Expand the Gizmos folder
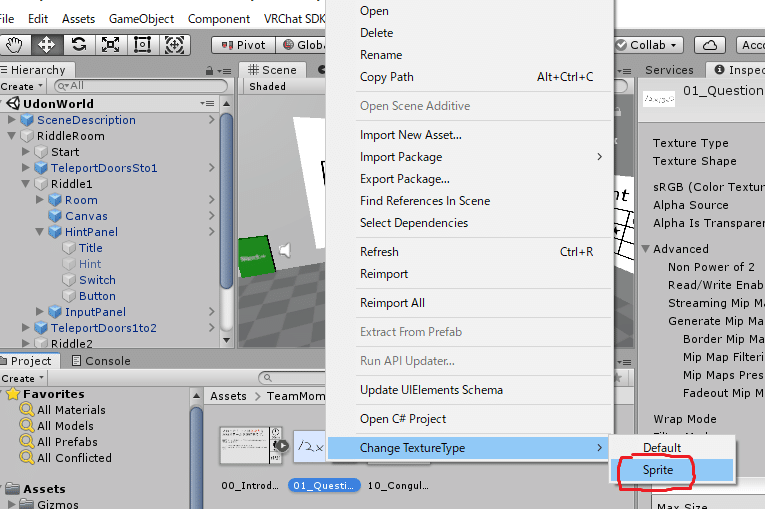The width and height of the screenshot is (765, 509). [x=11, y=504]
